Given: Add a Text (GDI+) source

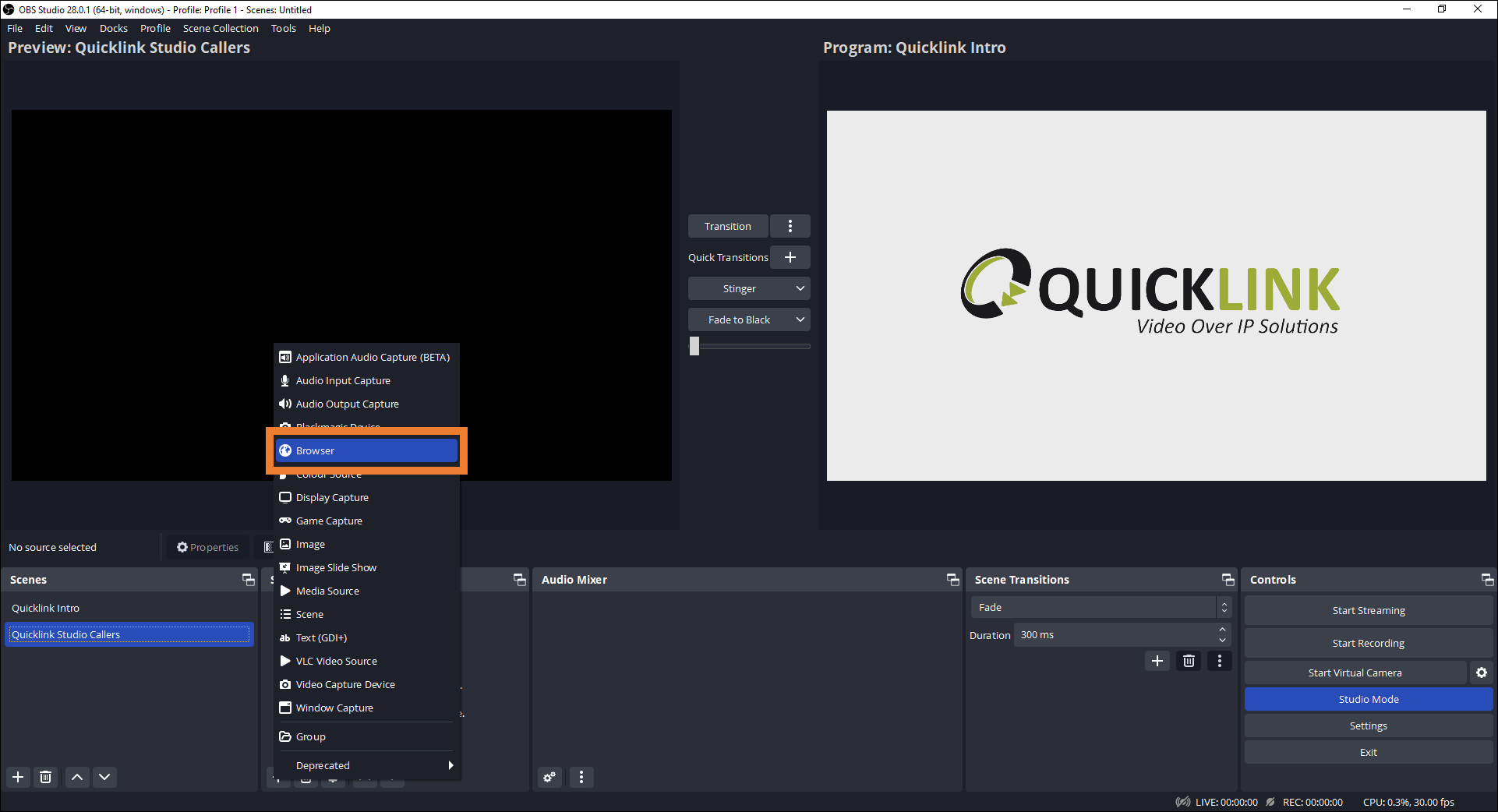Looking at the screenshot, I should pos(366,637).
